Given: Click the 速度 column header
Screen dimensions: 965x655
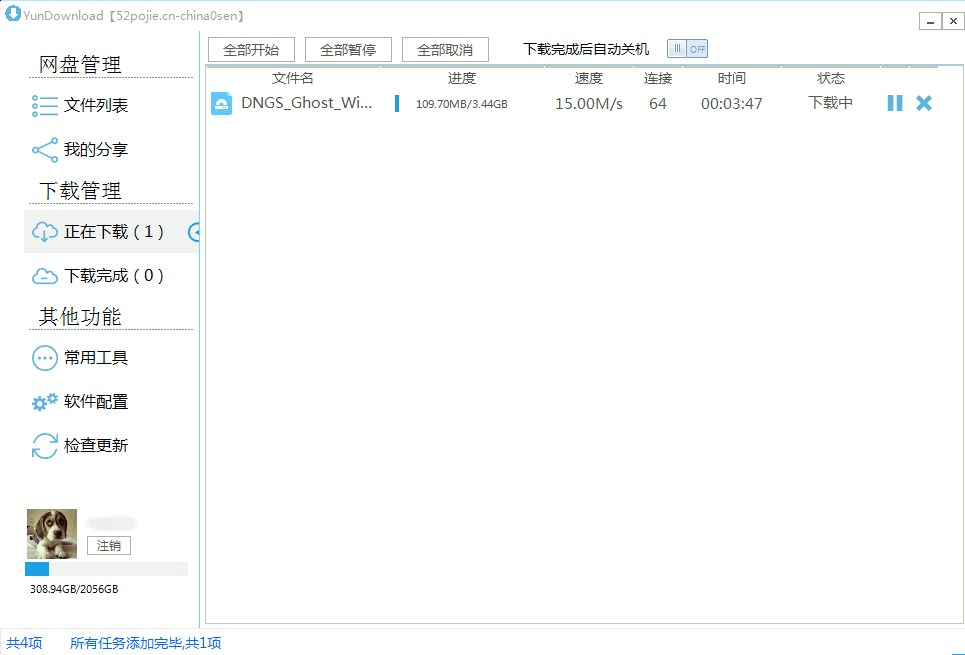Looking at the screenshot, I should [588, 78].
